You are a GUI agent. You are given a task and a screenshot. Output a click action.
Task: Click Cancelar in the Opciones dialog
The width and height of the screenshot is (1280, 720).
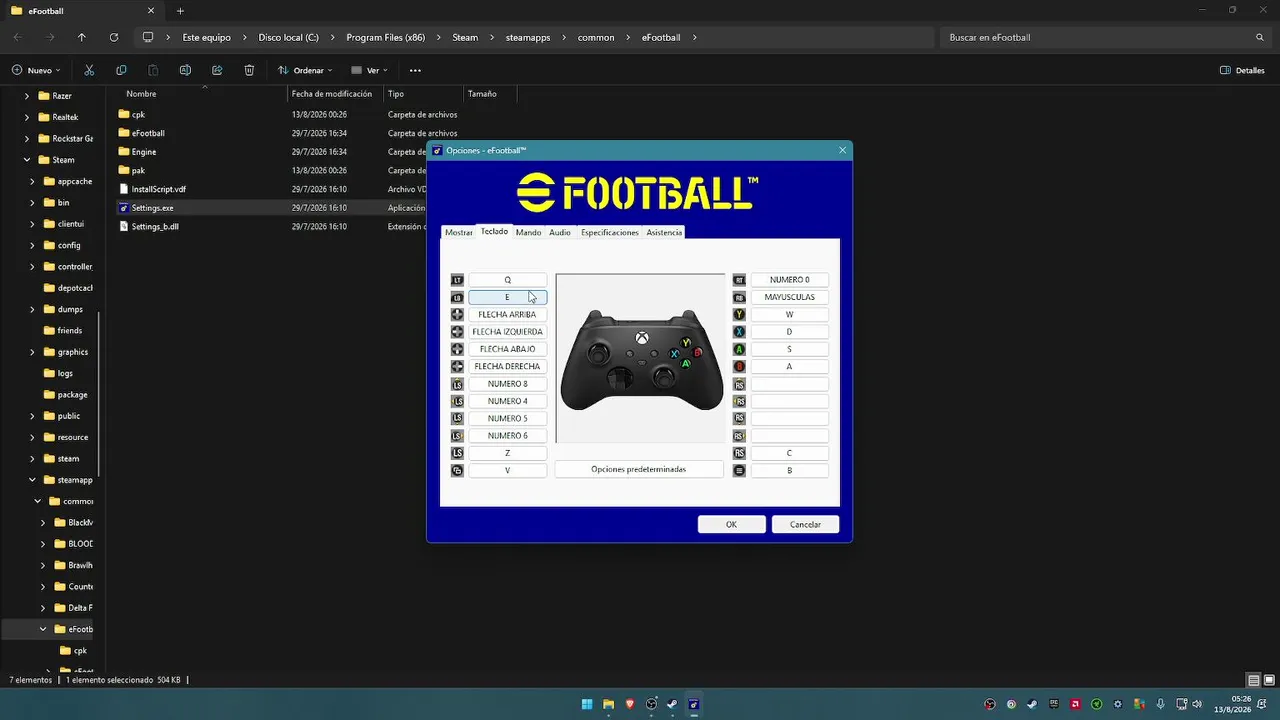[x=805, y=524]
